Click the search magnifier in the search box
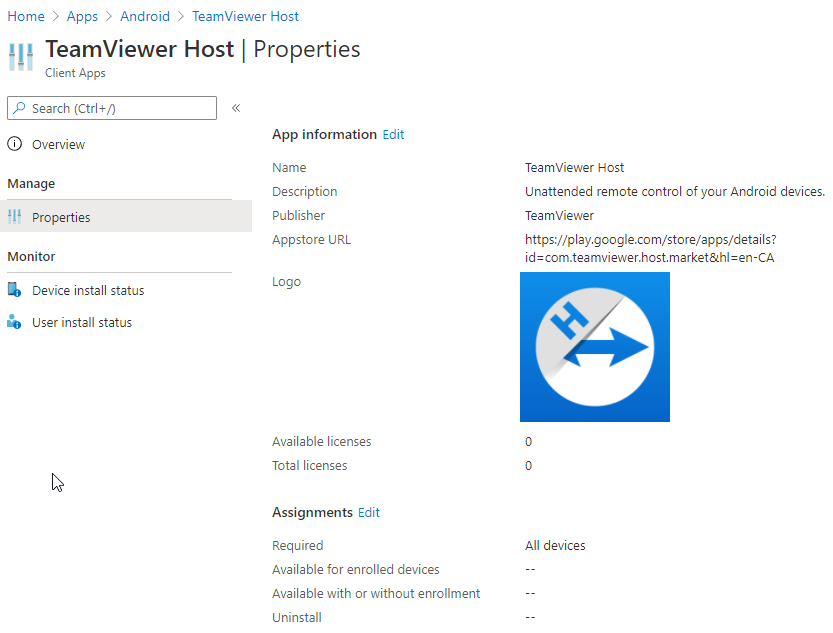The width and height of the screenshot is (833, 633). pos(20,107)
